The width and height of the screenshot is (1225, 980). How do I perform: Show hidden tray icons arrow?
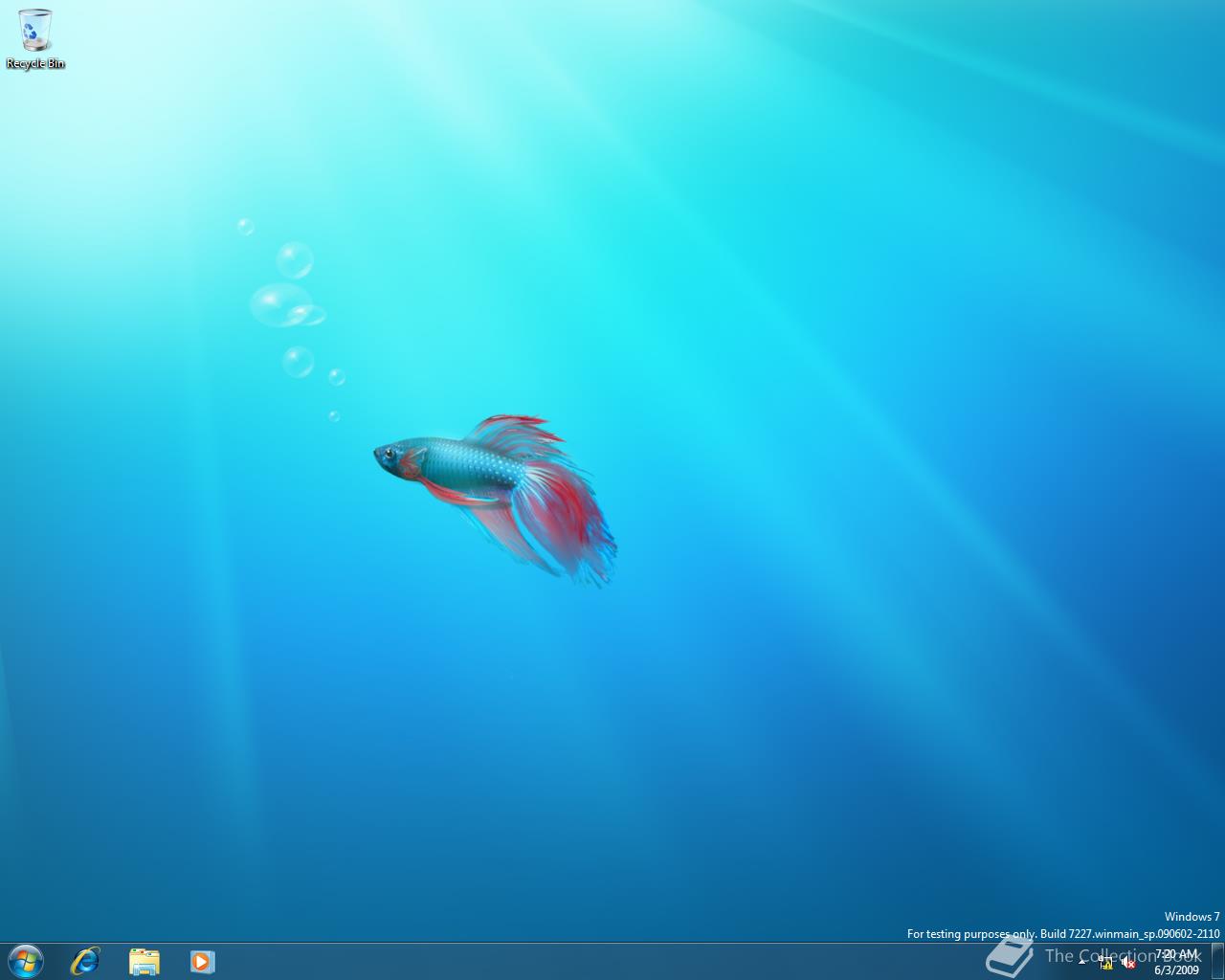(x=1081, y=963)
